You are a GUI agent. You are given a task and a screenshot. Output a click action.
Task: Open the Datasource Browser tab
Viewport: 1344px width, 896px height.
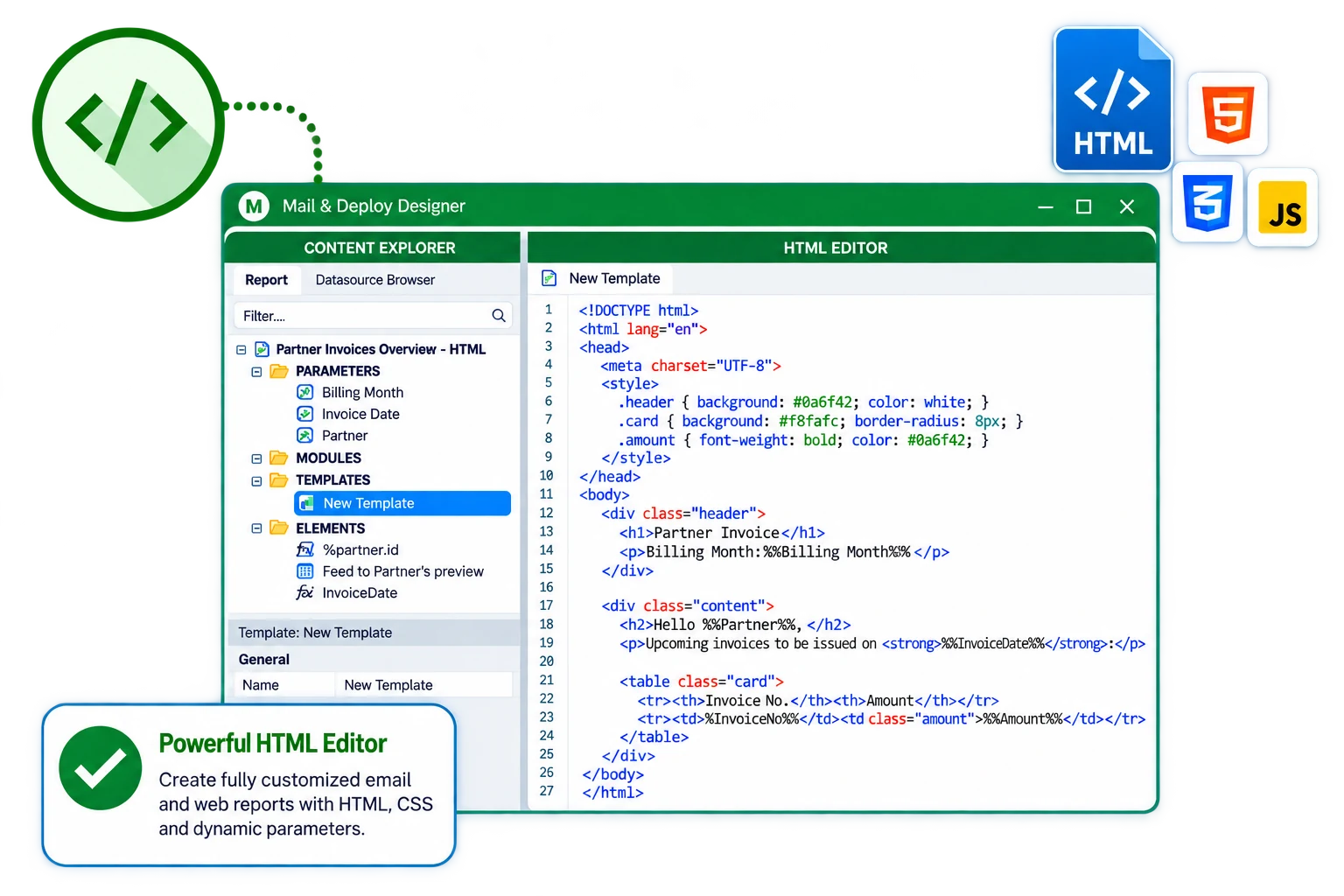tap(375, 280)
